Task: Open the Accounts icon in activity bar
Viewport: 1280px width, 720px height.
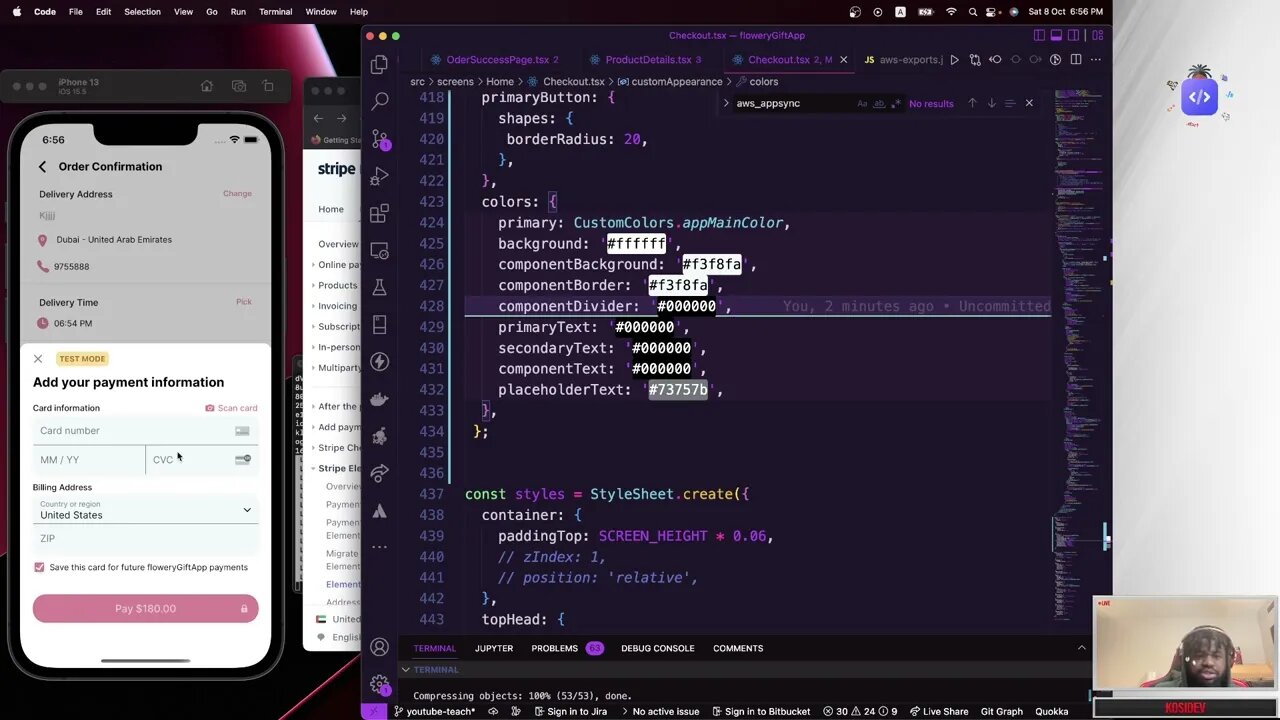Action: tap(379, 647)
